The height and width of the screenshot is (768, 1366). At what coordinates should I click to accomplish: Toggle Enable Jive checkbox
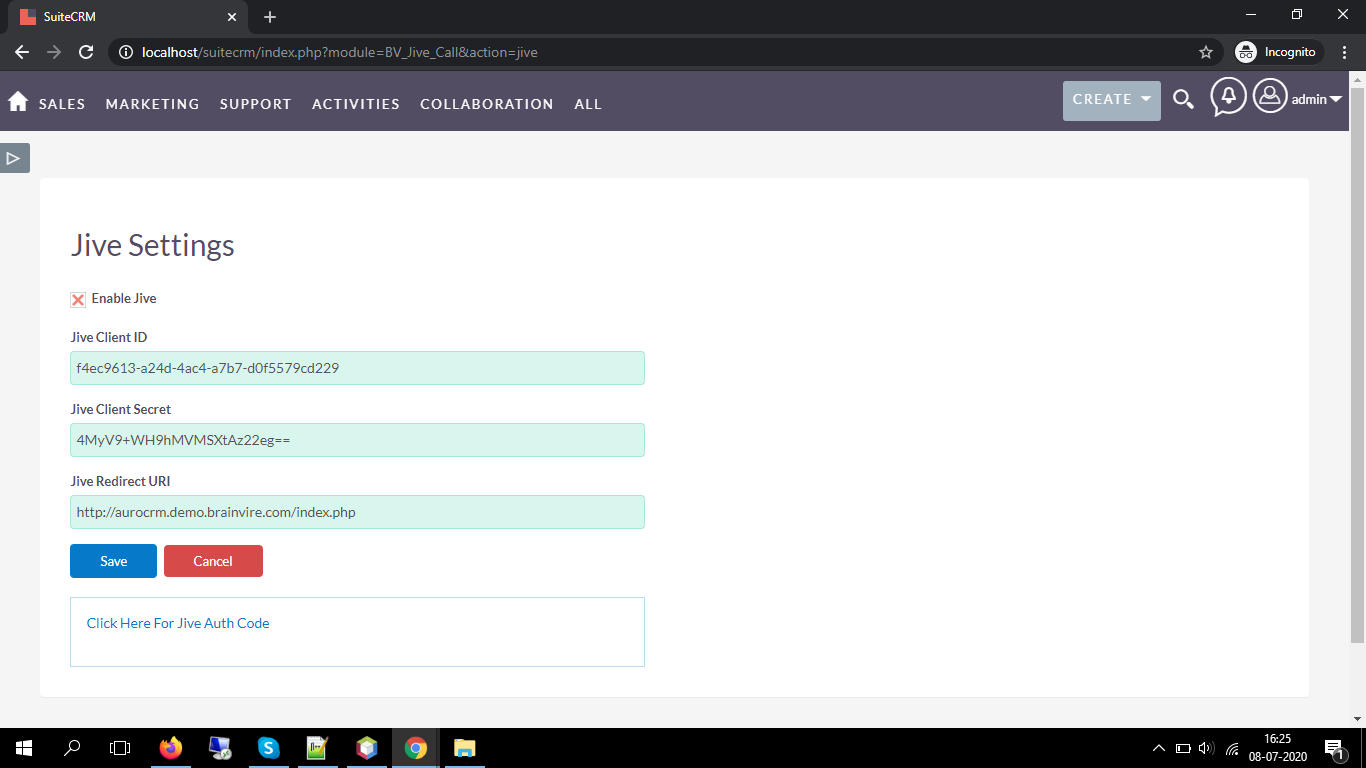(78, 299)
